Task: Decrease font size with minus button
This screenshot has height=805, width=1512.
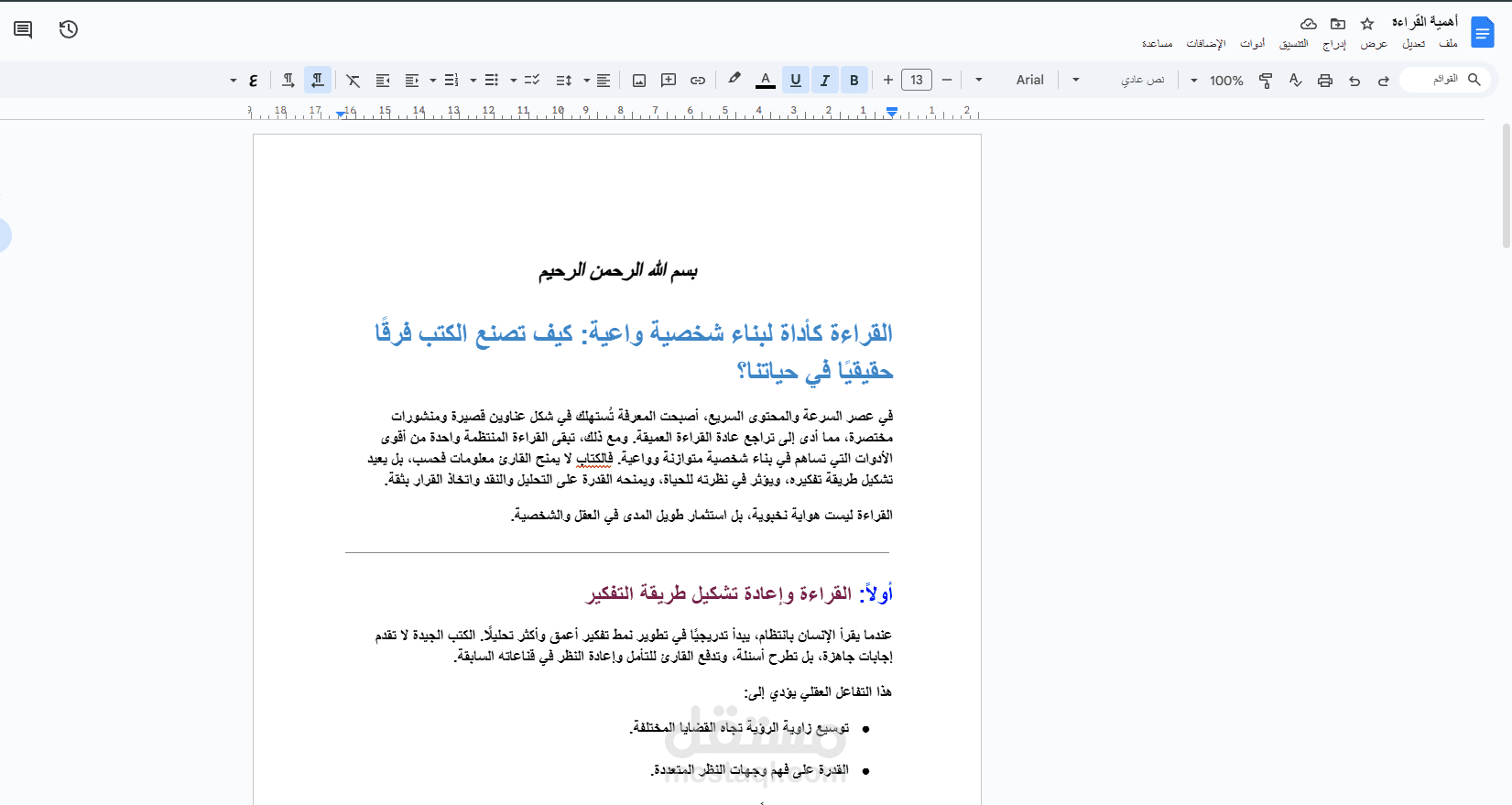Action: tap(947, 80)
